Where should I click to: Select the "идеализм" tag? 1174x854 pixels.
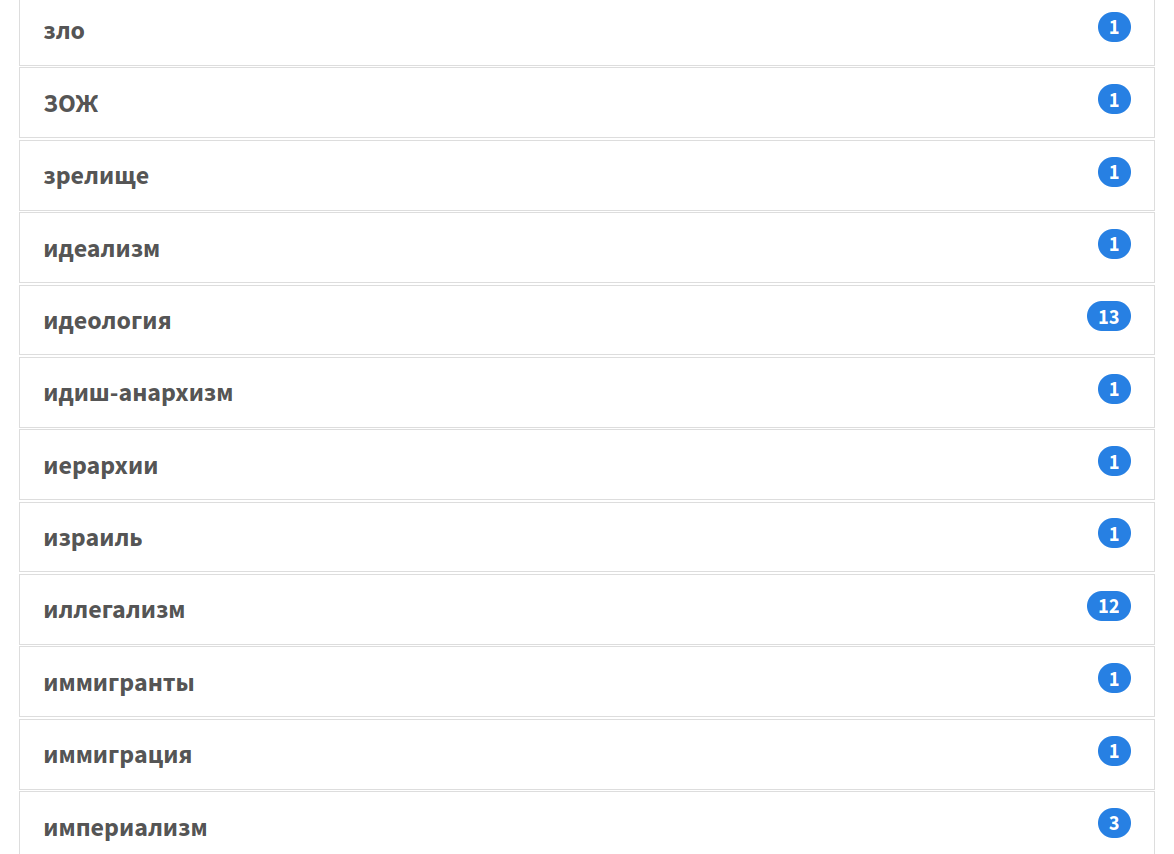[101, 249]
